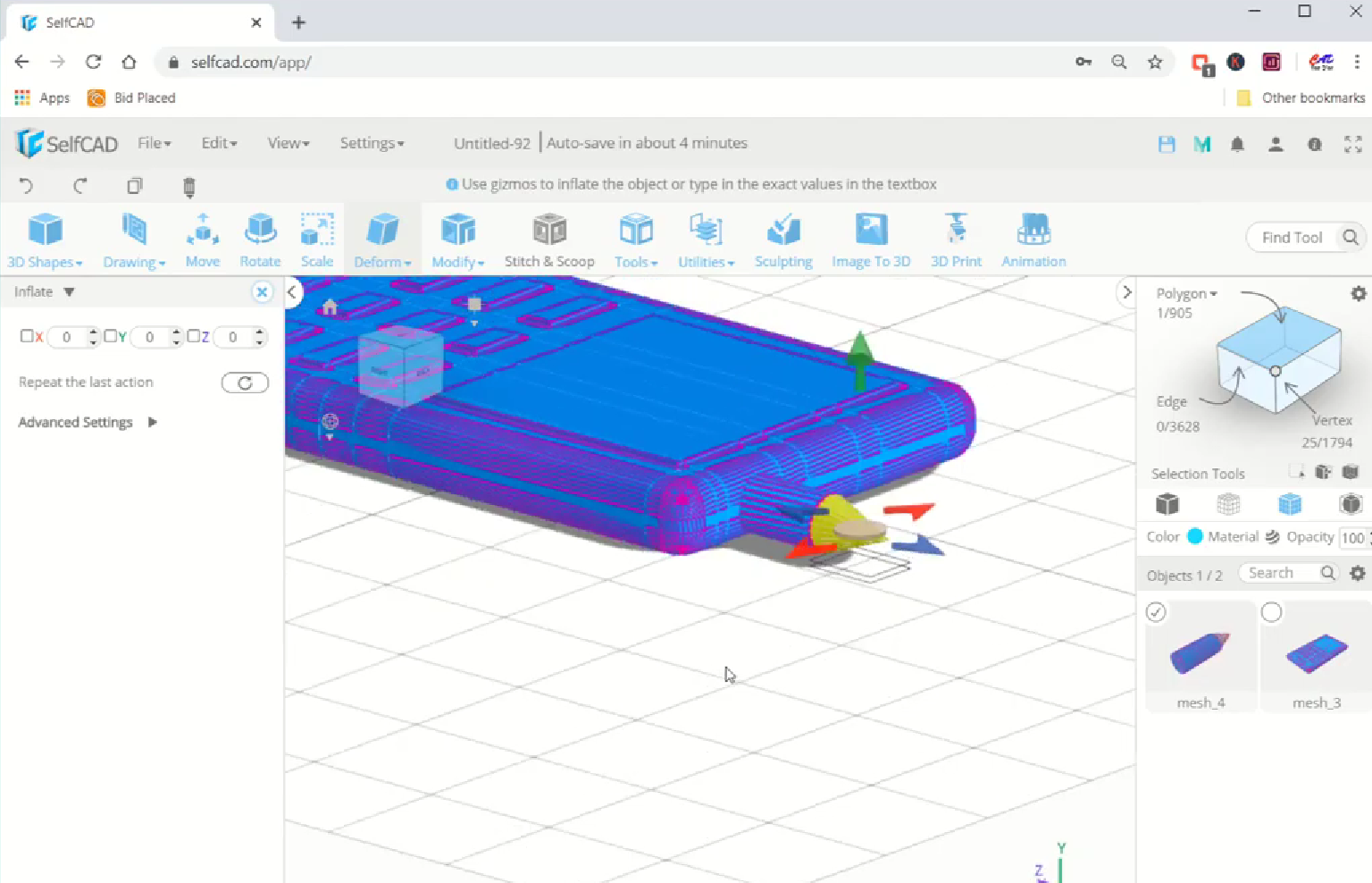Open the Animation tool
This screenshot has width=1372, height=883.
(1033, 240)
